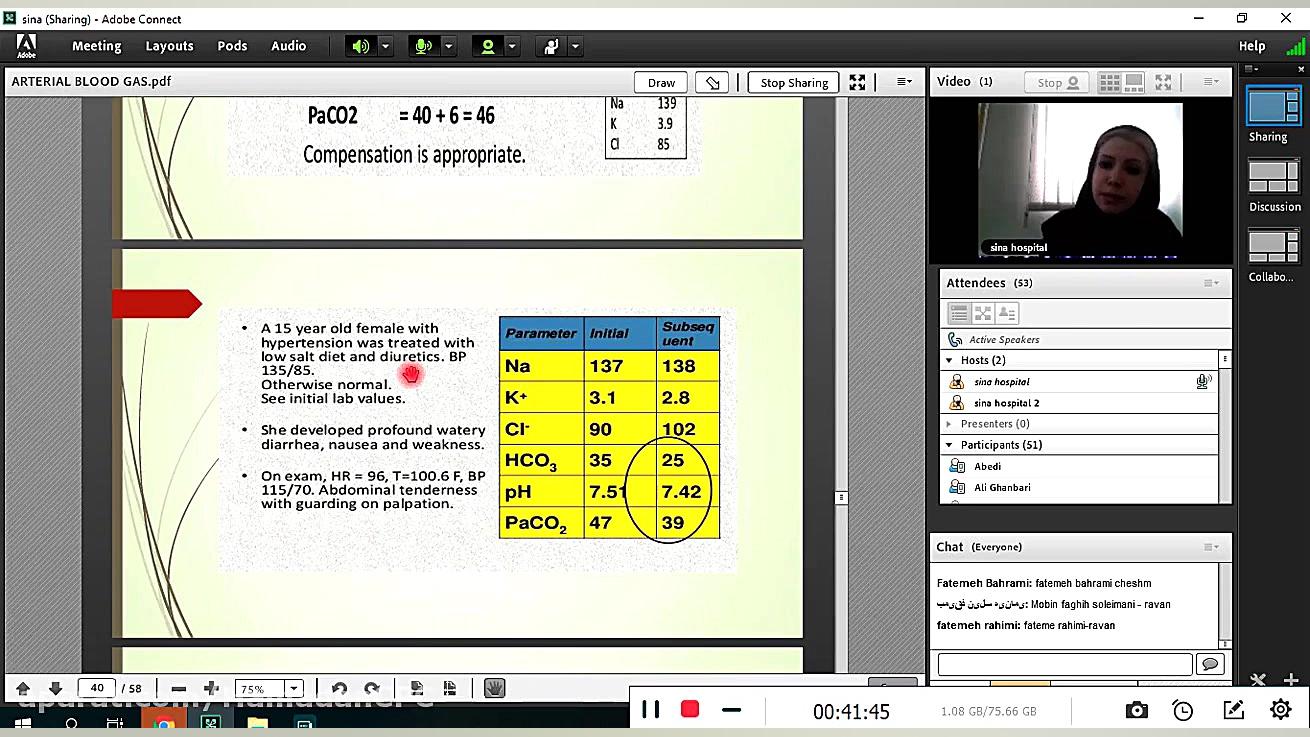Click the chat message input field
This screenshot has width=1310, height=737.
coord(1064,664)
